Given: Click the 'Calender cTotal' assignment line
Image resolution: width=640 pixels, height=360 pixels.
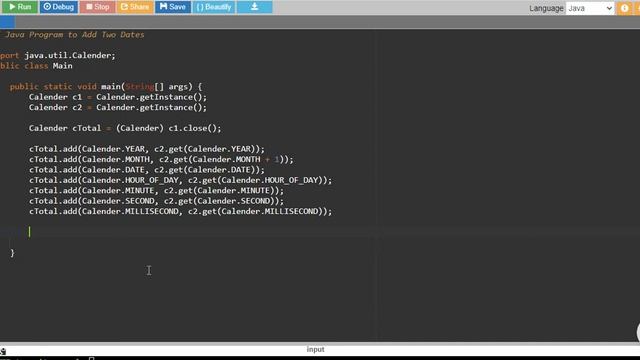Looking at the screenshot, I should coord(125,128).
